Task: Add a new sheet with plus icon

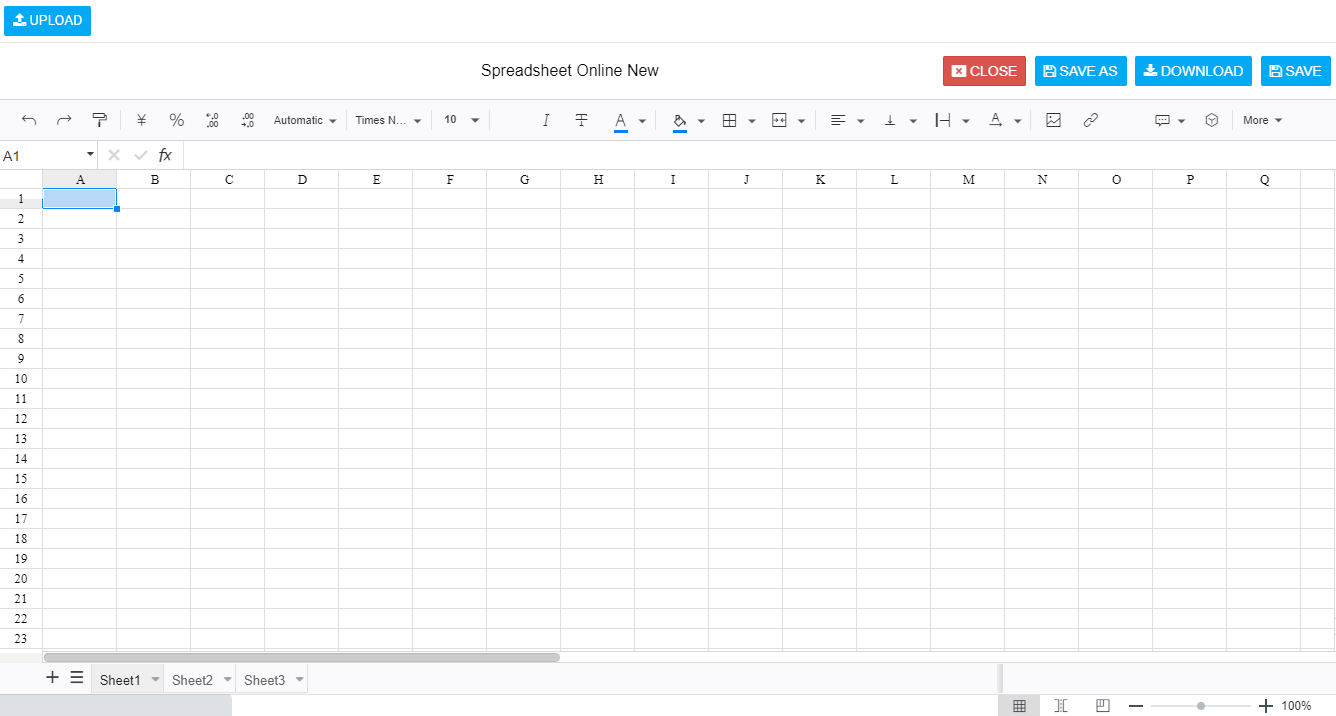Action: [x=53, y=678]
